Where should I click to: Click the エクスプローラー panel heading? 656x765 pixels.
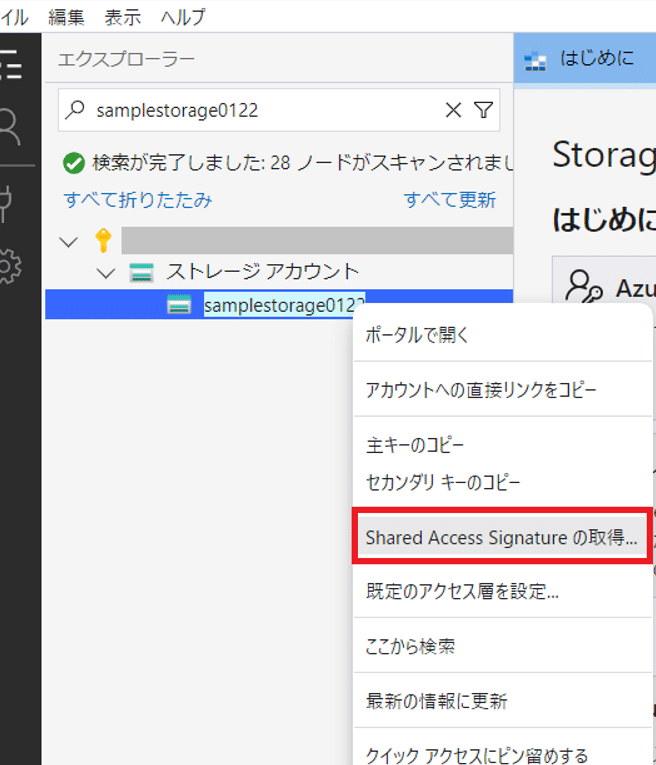click(126, 59)
